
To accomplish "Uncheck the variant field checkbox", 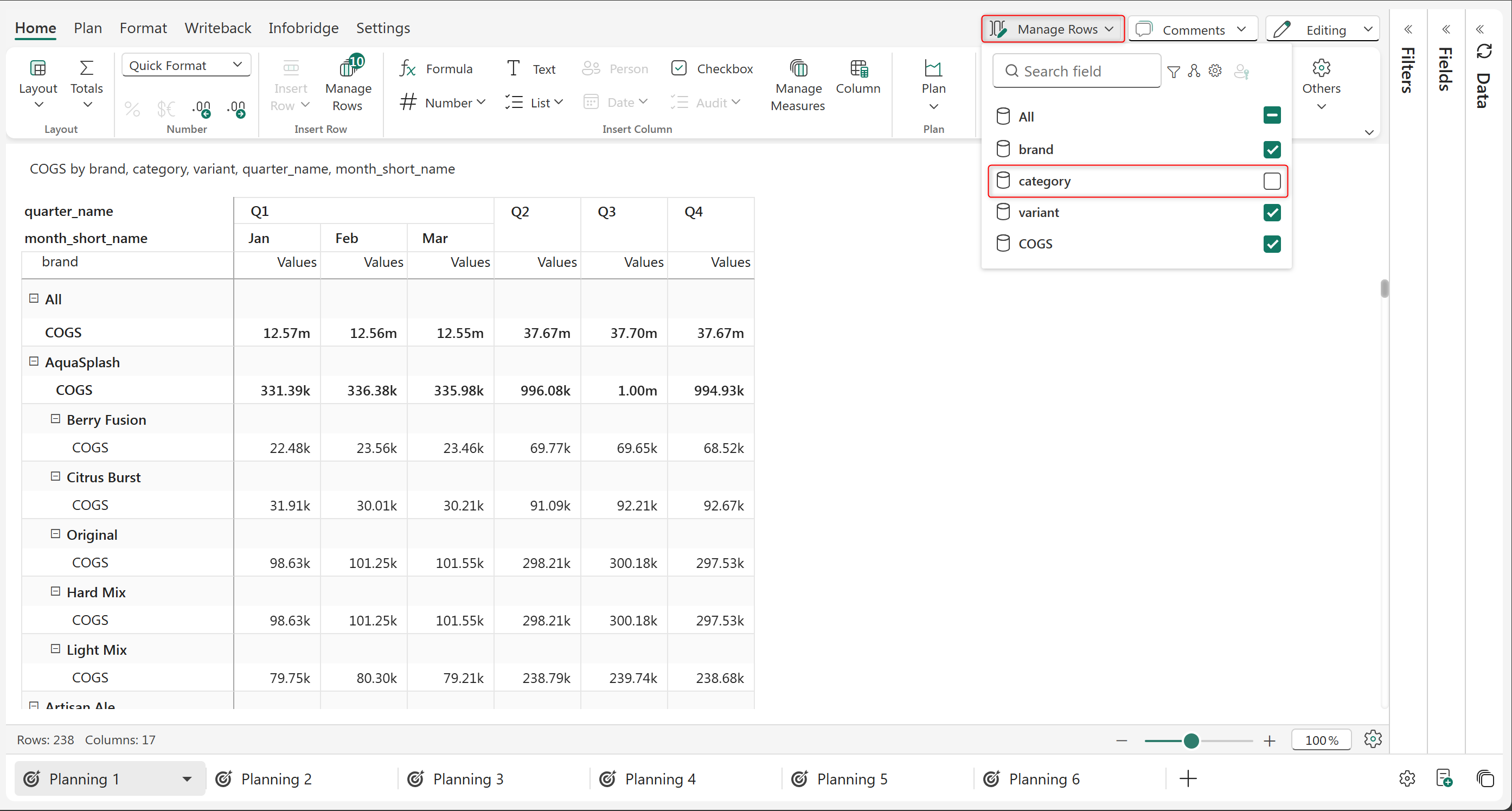I will (1271, 213).
